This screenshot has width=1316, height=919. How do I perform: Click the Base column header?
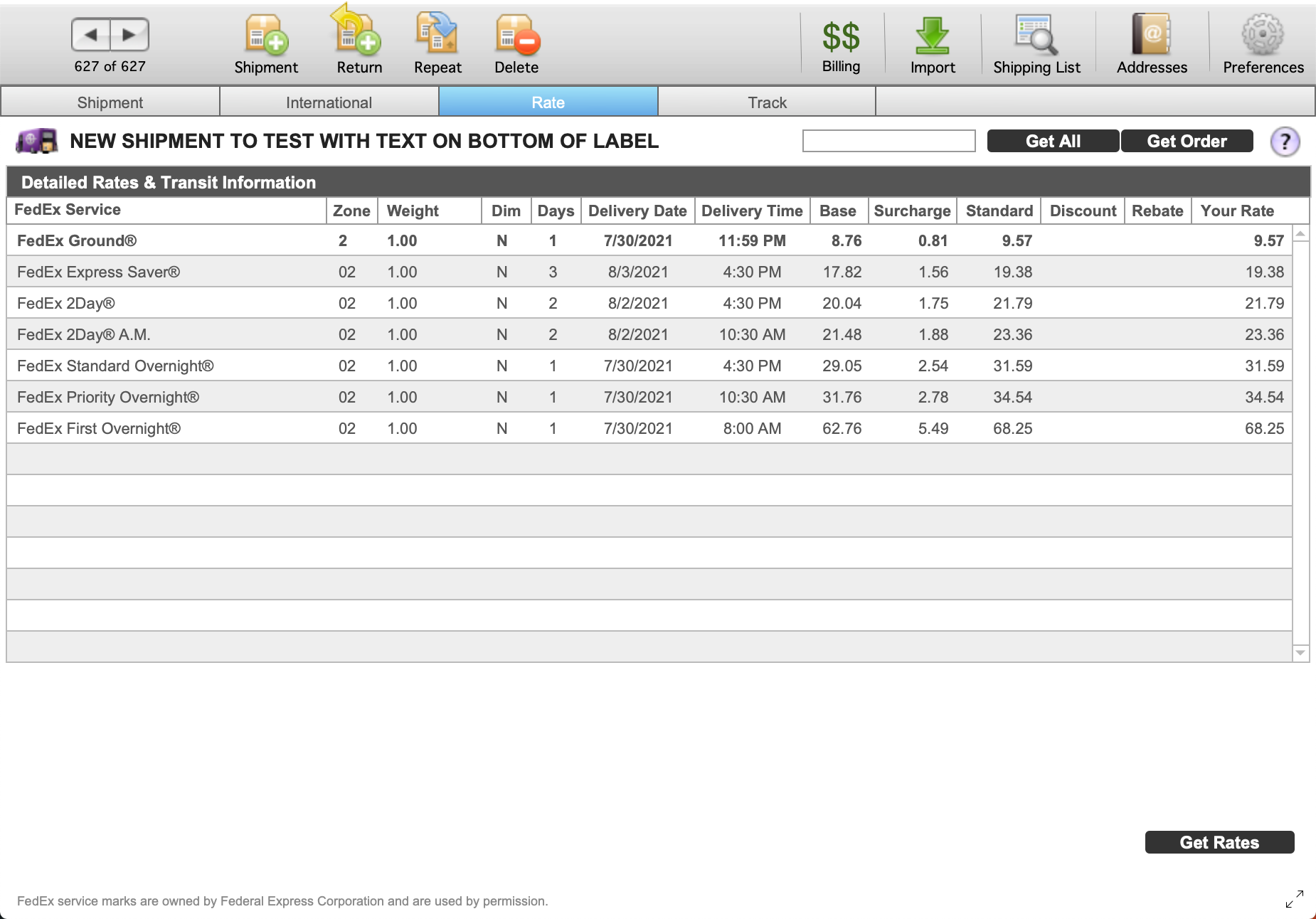838,211
